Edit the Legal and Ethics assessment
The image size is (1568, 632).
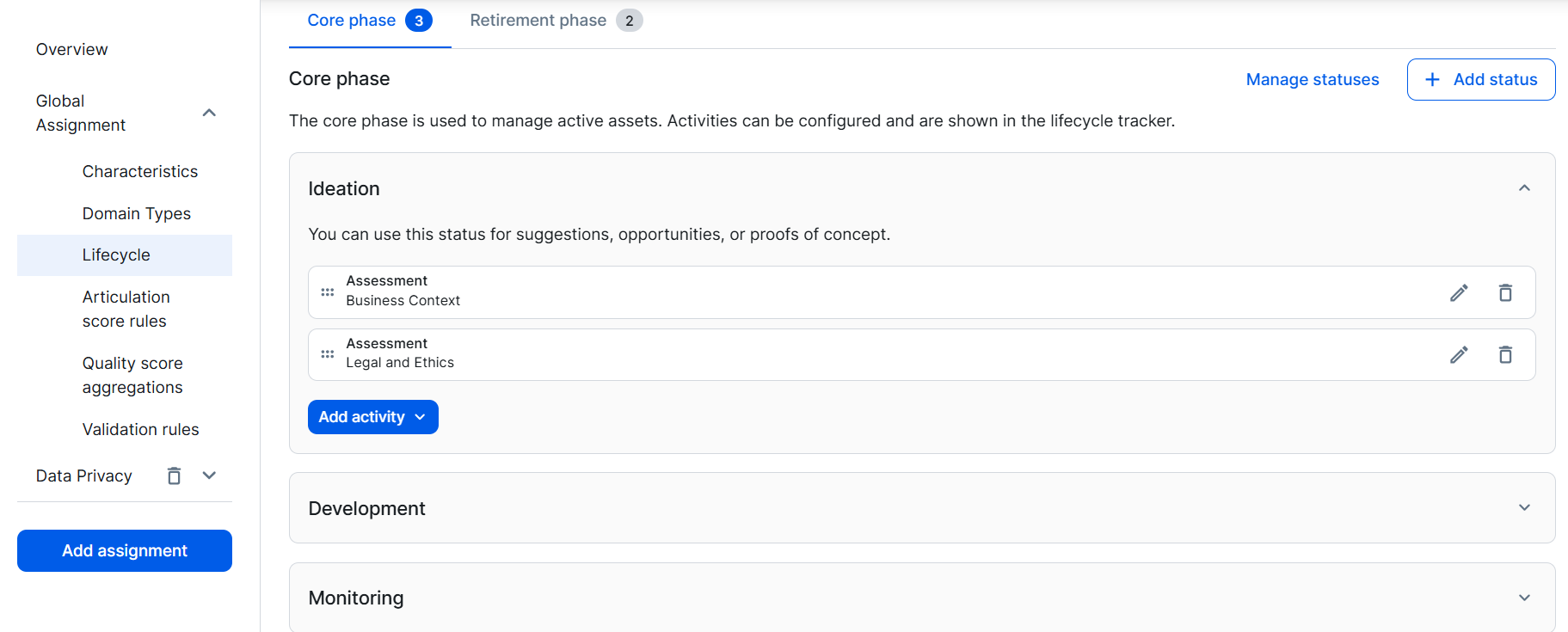[x=1459, y=355]
